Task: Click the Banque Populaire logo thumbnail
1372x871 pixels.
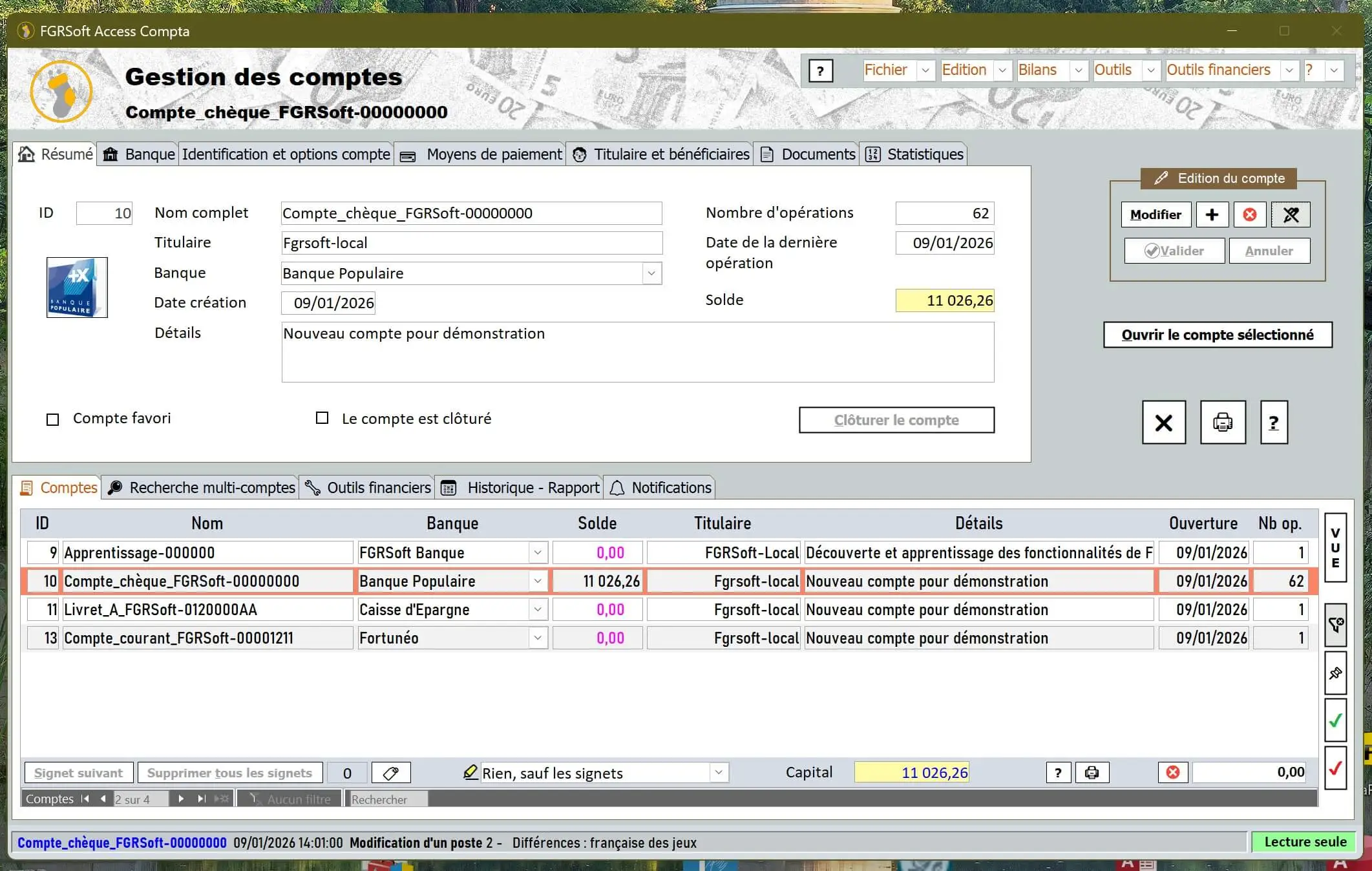Action: [77, 288]
